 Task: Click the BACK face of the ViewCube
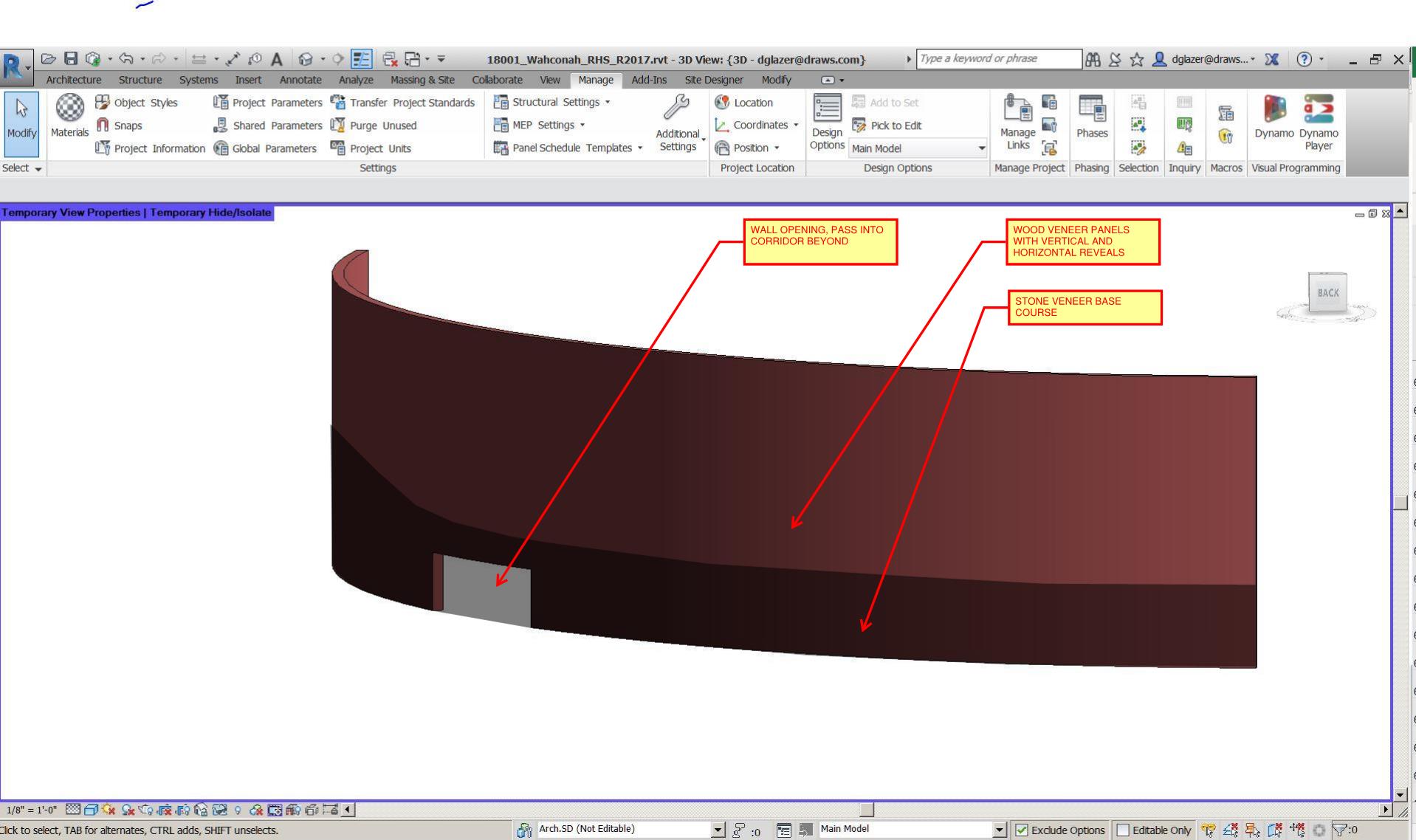pos(1327,292)
